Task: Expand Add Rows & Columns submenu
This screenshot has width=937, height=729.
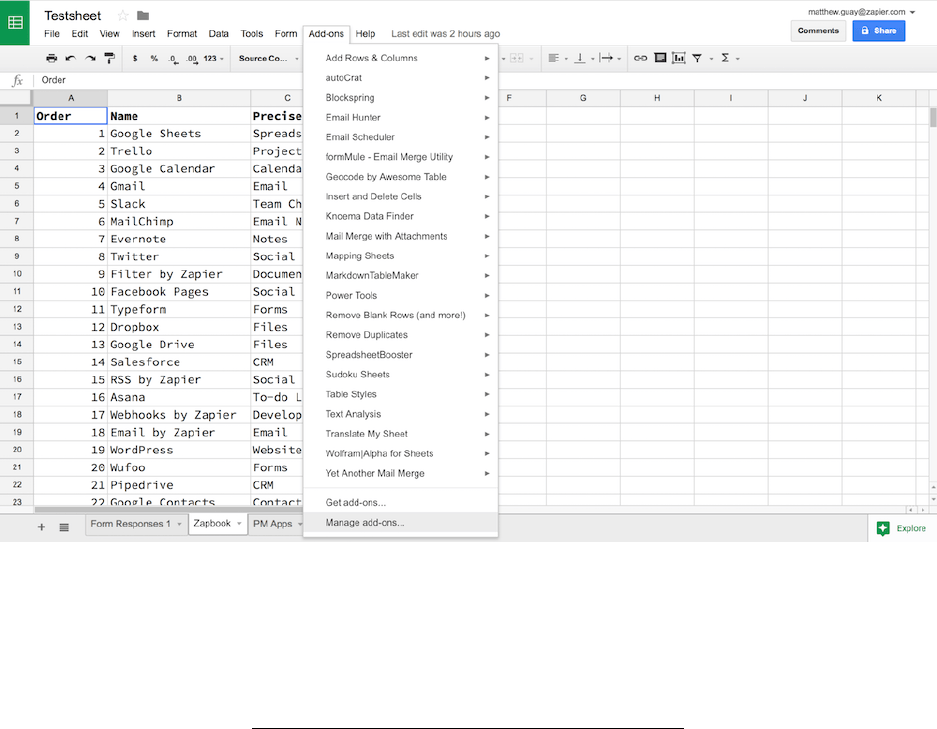Action: point(400,58)
